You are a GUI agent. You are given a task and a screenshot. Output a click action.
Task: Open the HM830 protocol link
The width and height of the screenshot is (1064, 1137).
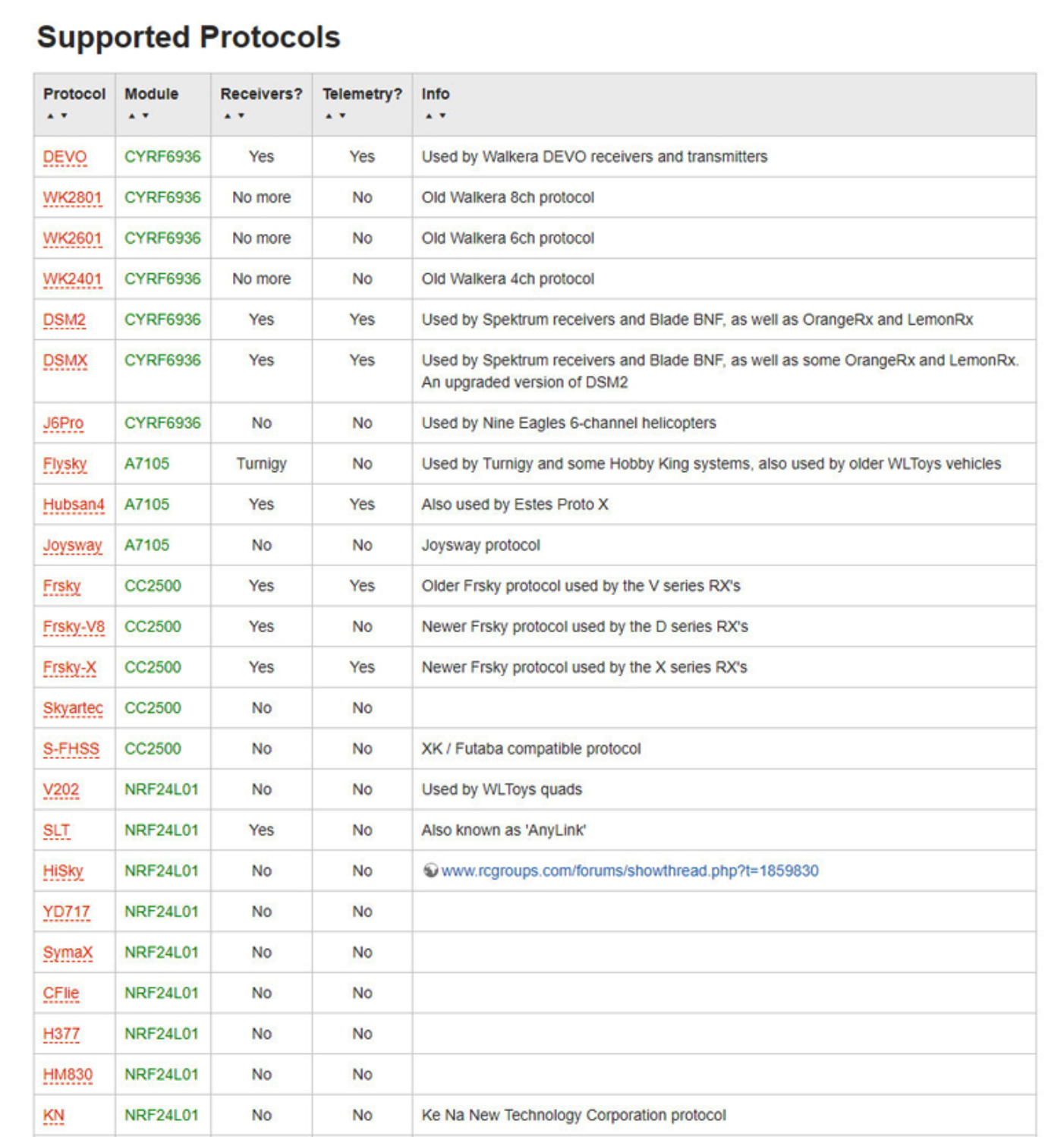[x=68, y=1075]
